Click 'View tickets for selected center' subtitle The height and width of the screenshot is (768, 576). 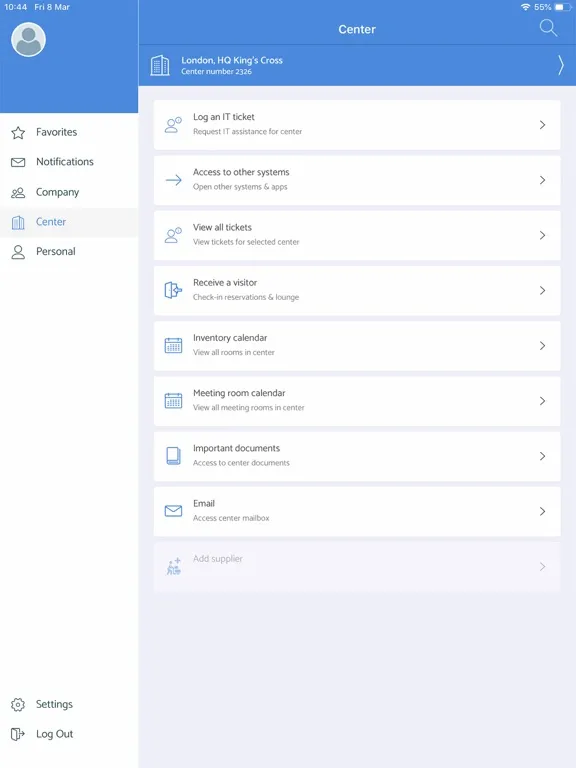[x=246, y=242]
